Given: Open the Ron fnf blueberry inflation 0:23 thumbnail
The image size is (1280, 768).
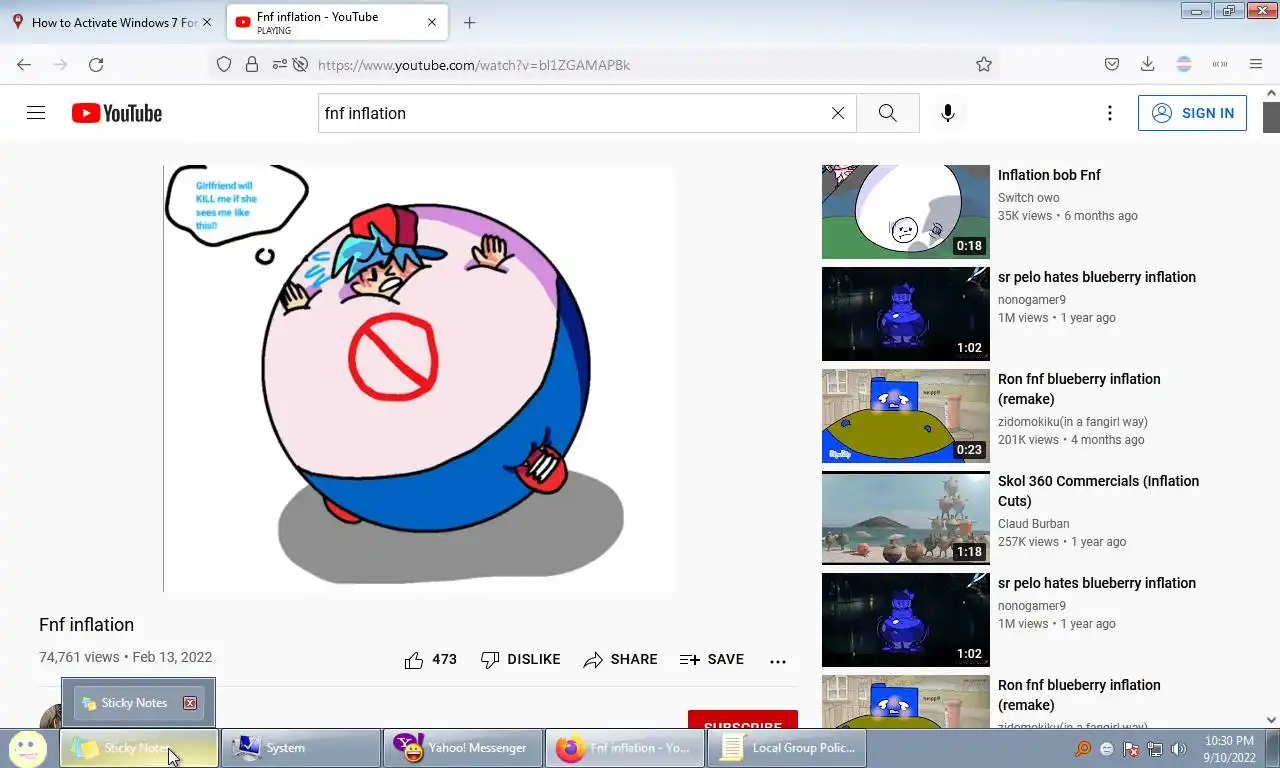Looking at the screenshot, I should pyautogui.click(x=906, y=416).
